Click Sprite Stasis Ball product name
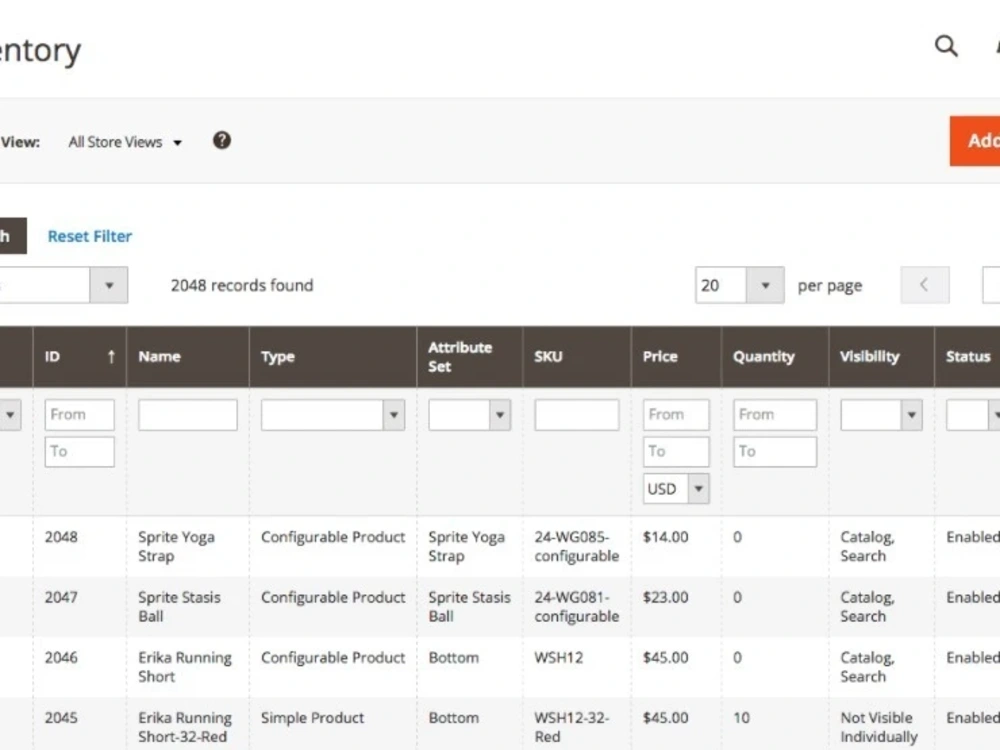The width and height of the screenshot is (1000, 750). click(x=179, y=607)
